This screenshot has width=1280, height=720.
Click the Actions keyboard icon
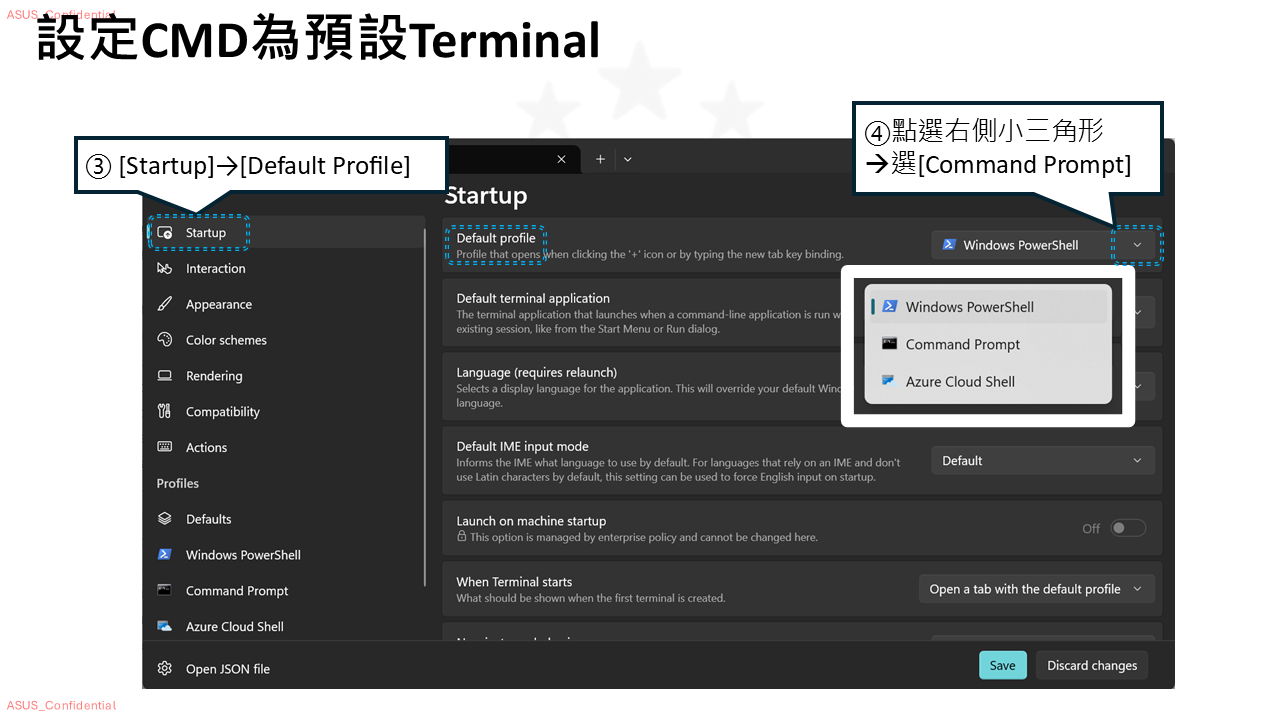coord(165,447)
